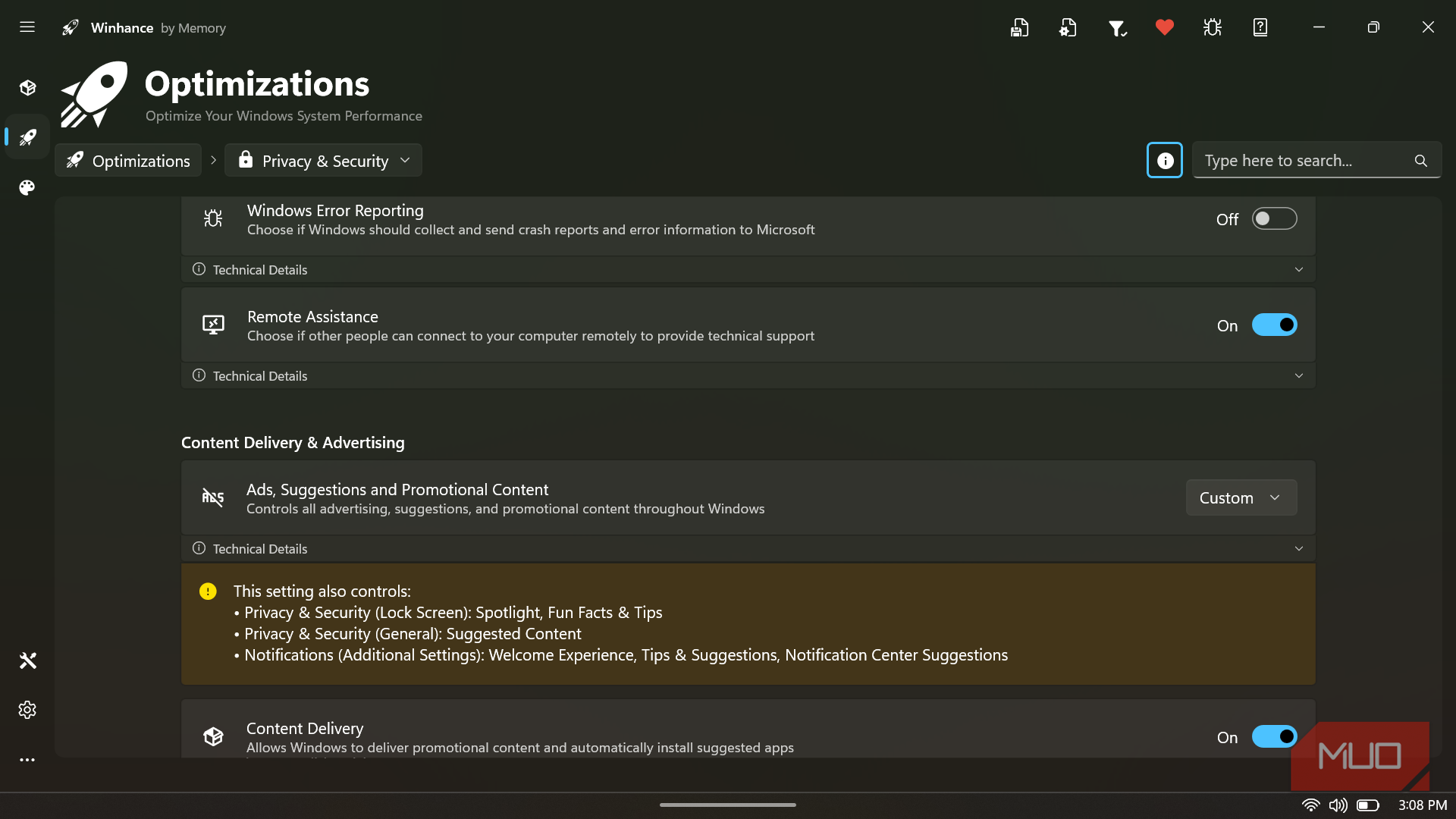Click the info button beside search
The width and height of the screenshot is (1456, 819).
click(1165, 160)
